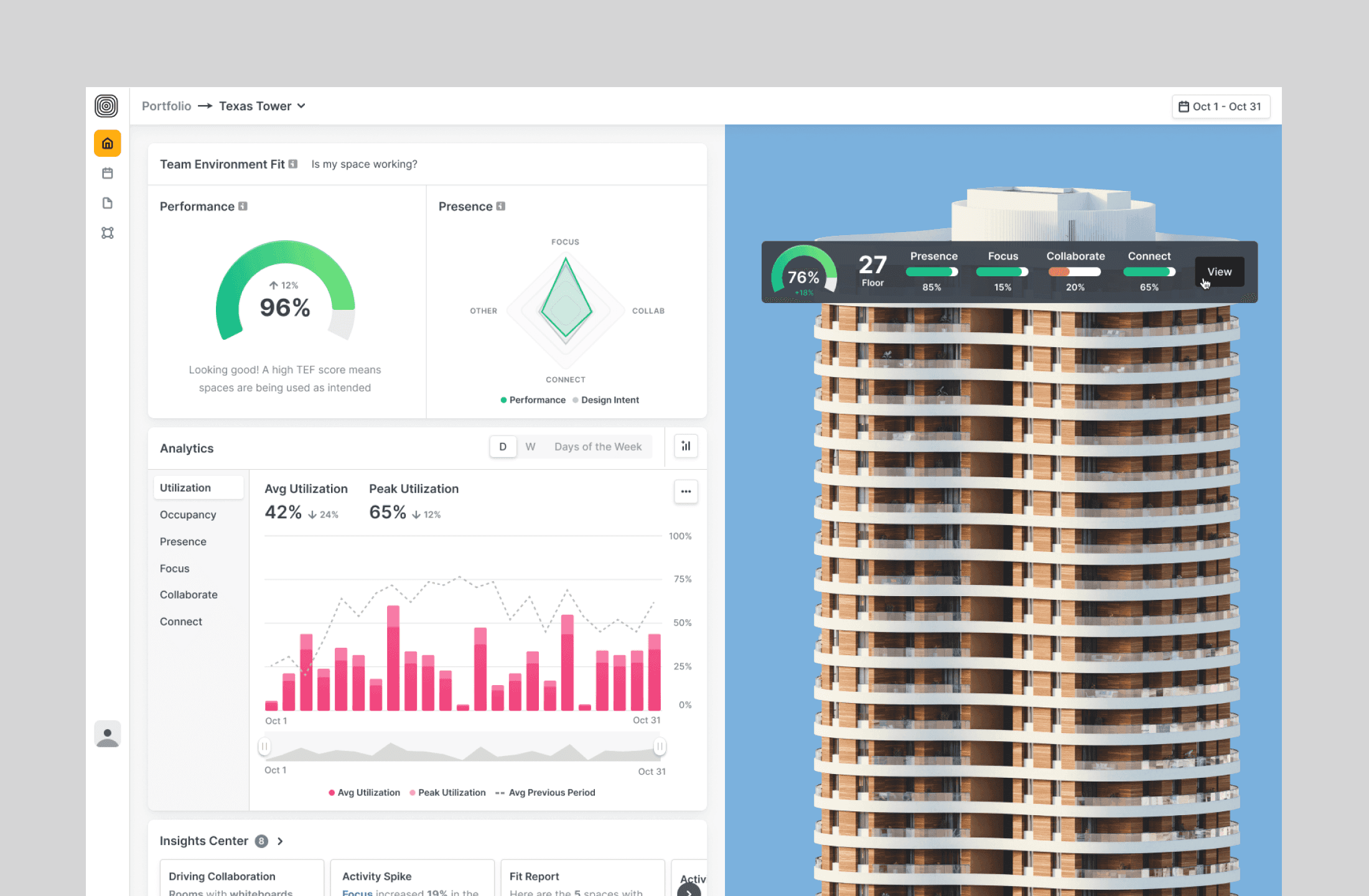Click the home icon in sidebar
1369x896 pixels.
tap(107, 144)
